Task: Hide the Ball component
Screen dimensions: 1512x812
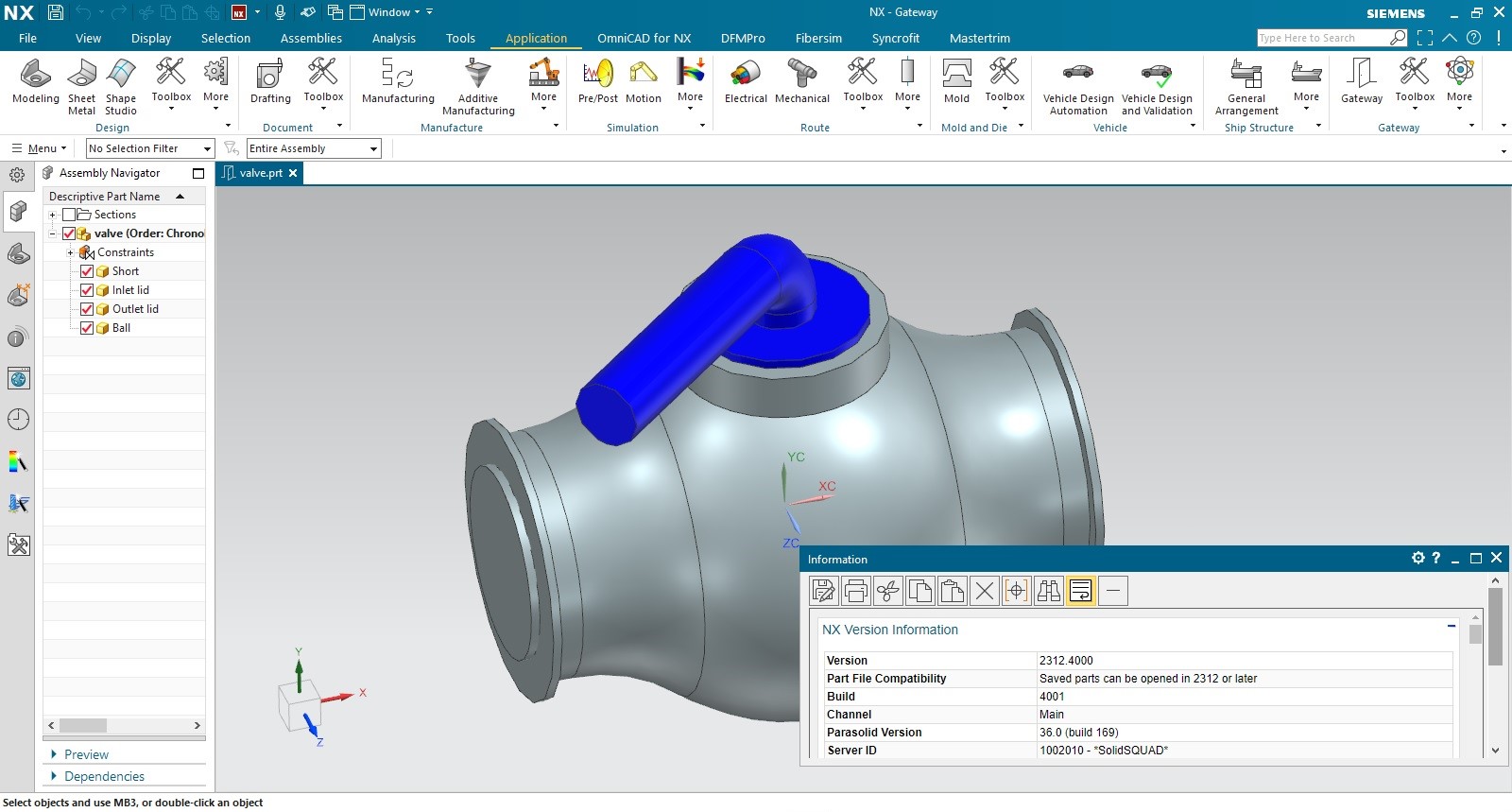Action: pos(87,328)
